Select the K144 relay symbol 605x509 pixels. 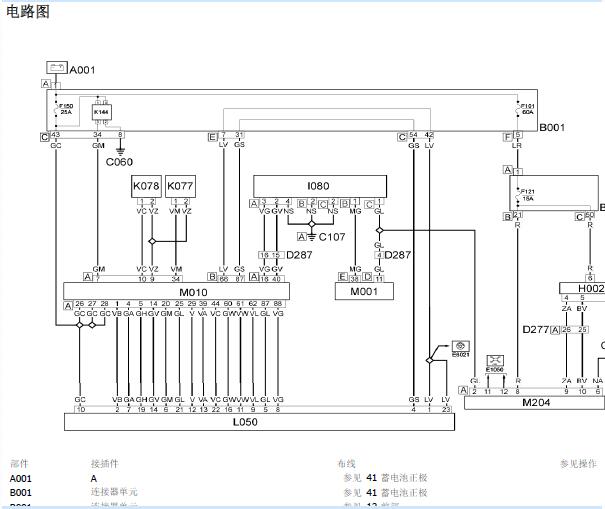[101, 112]
